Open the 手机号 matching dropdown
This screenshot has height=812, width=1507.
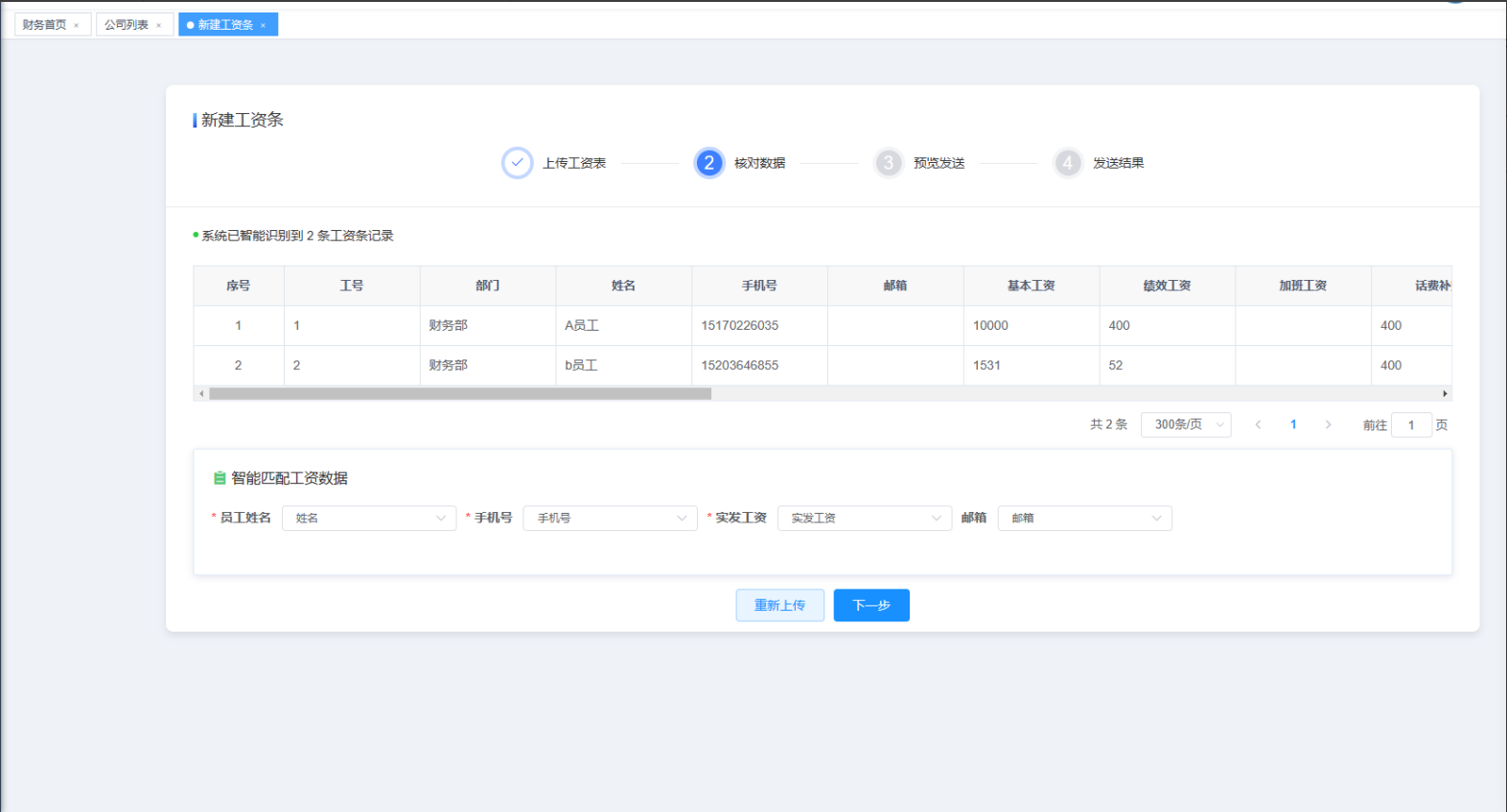[610, 518]
